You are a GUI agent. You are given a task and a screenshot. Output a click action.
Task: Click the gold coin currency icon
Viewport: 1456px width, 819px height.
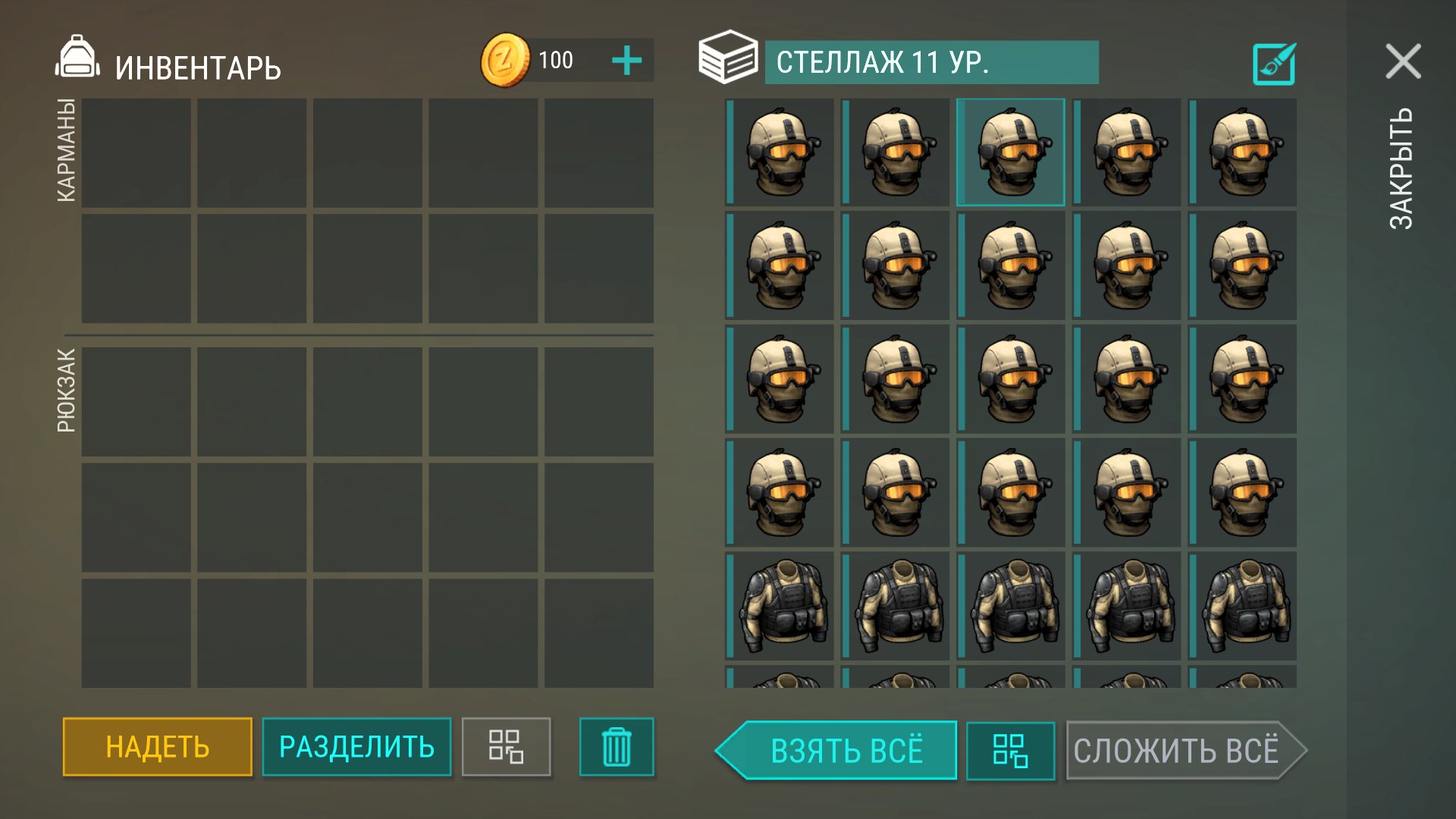click(x=505, y=60)
